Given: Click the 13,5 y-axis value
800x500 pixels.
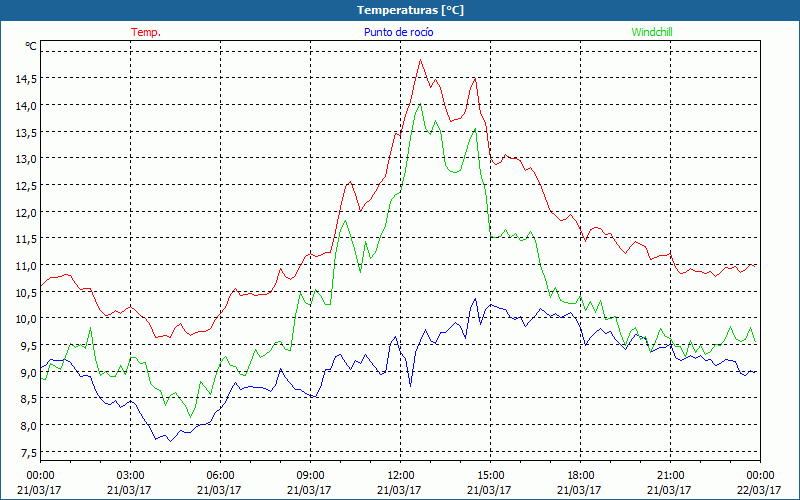Looking at the screenshot, I should point(26,132).
